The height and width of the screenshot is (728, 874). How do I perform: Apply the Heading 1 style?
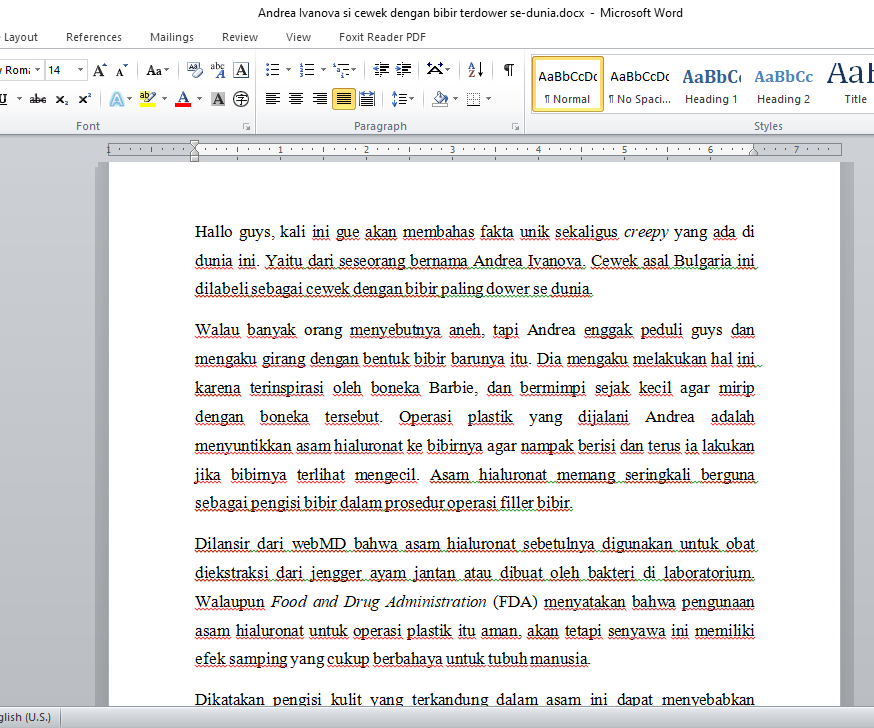point(711,84)
